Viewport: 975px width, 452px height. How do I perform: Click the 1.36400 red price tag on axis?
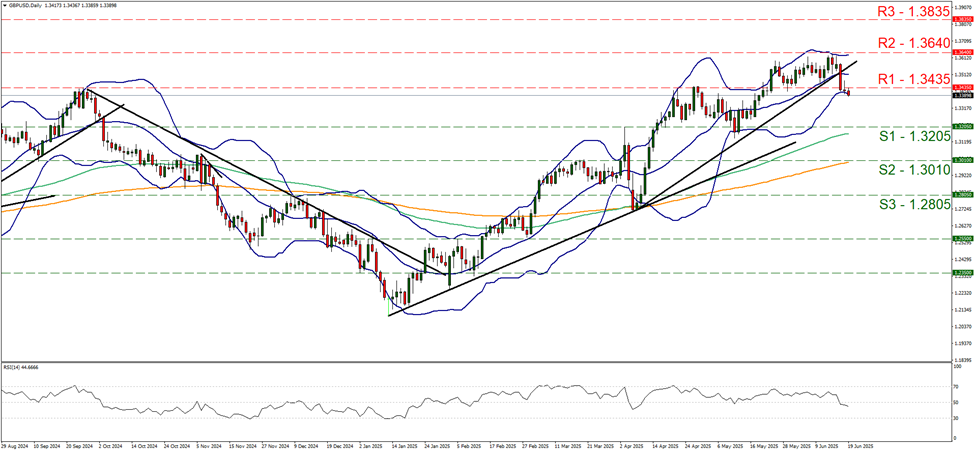pos(961,52)
